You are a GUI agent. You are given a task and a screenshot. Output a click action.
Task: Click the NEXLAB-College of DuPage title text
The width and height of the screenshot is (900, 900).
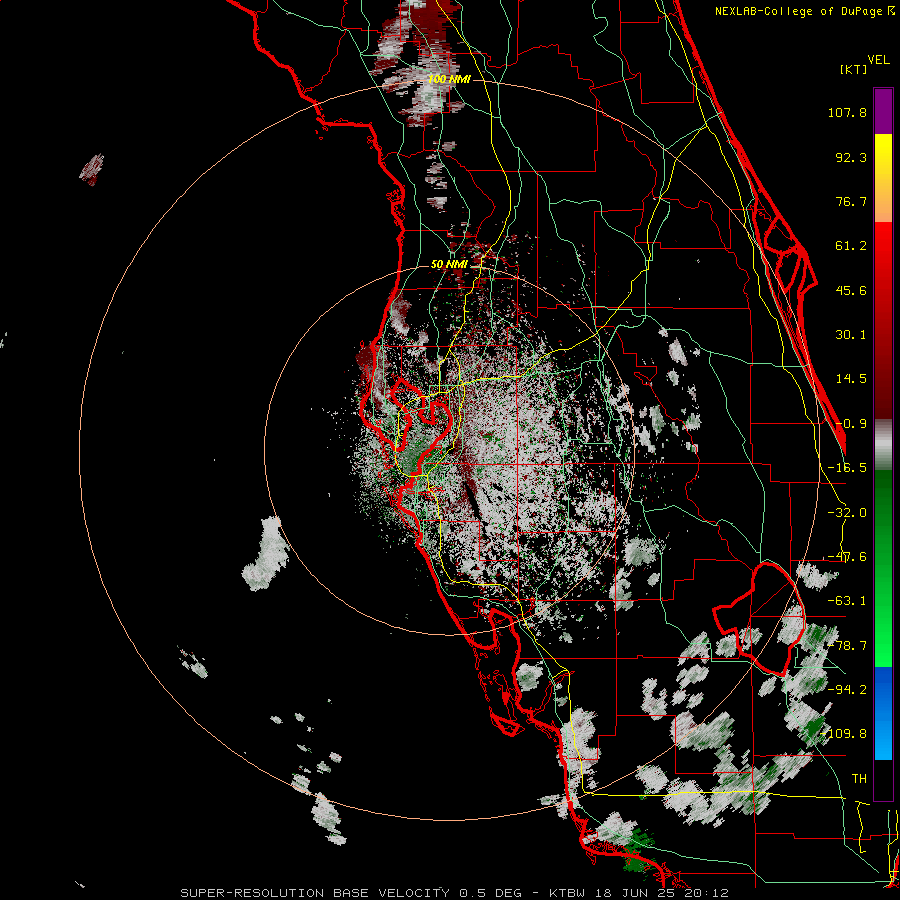tap(804, 11)
